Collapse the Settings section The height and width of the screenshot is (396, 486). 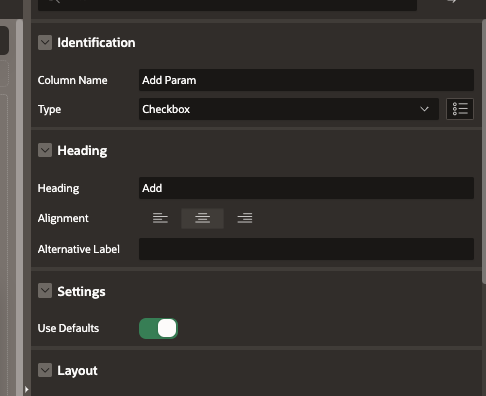click(45, 291)
